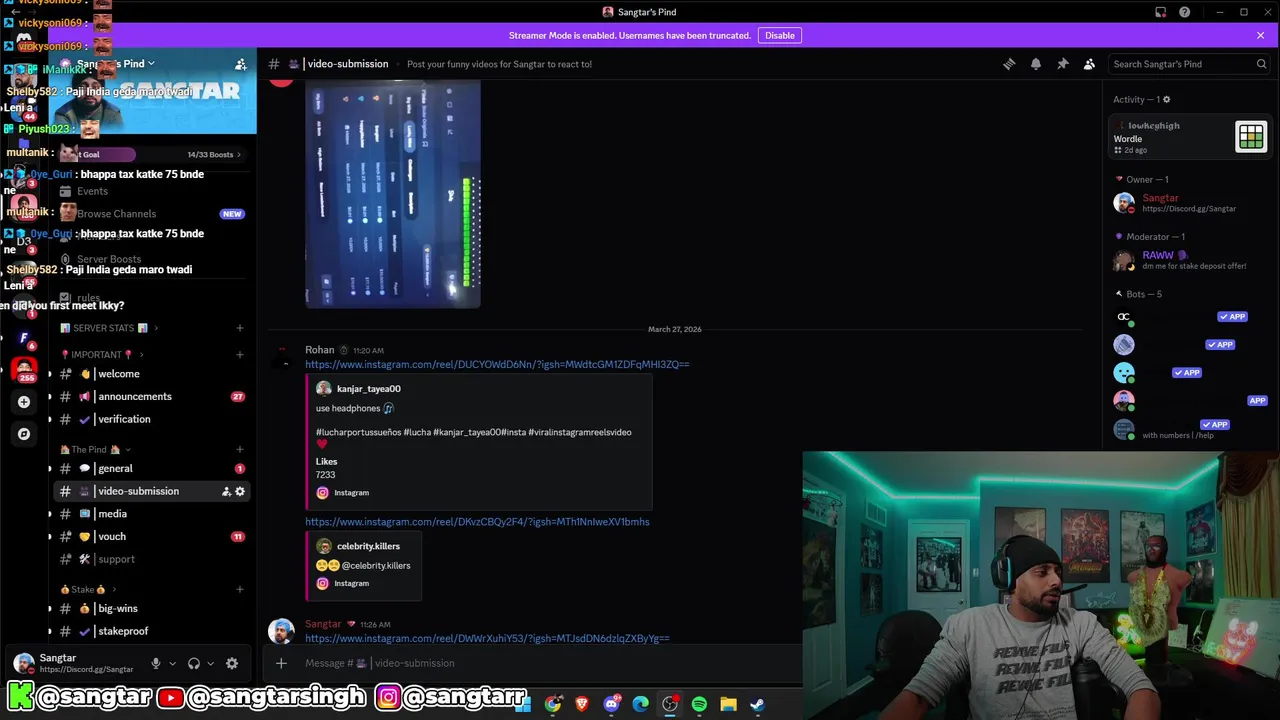This screenshot has height=720, width=1280.
Task: Open the big-wins channel
Action: click(x=150, y=609)
